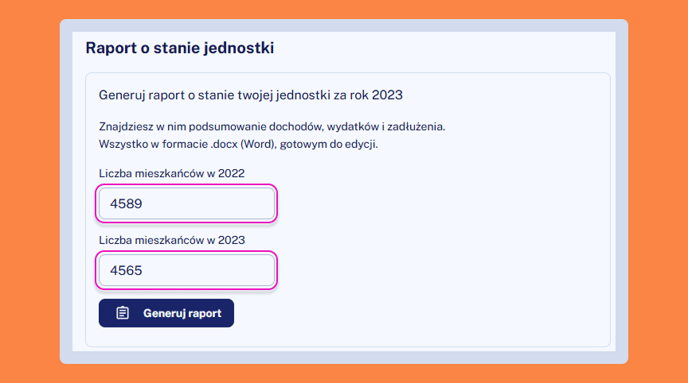Click the clipboard icon on Generuj raport button
Screen dimensions: 688x383
122,313
